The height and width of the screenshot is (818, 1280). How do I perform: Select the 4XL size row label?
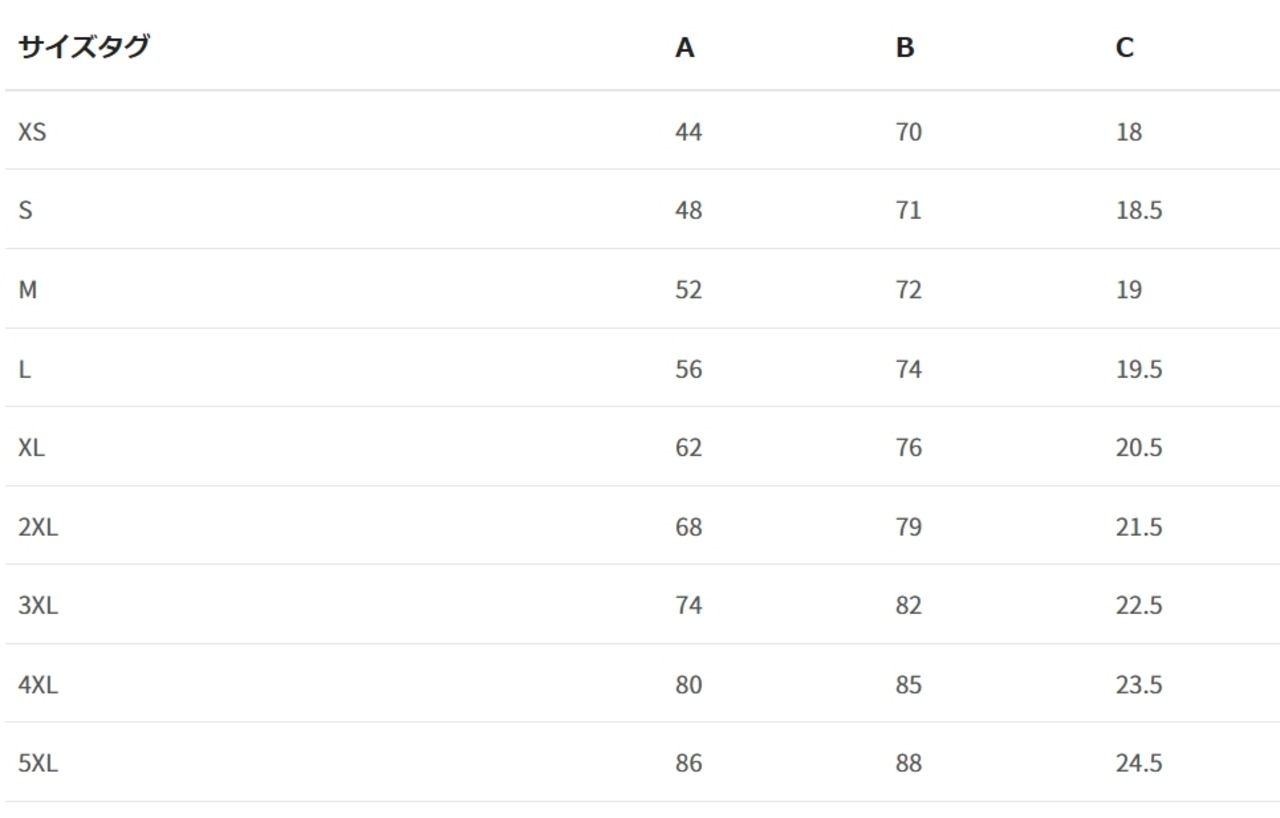pos(38,685)
